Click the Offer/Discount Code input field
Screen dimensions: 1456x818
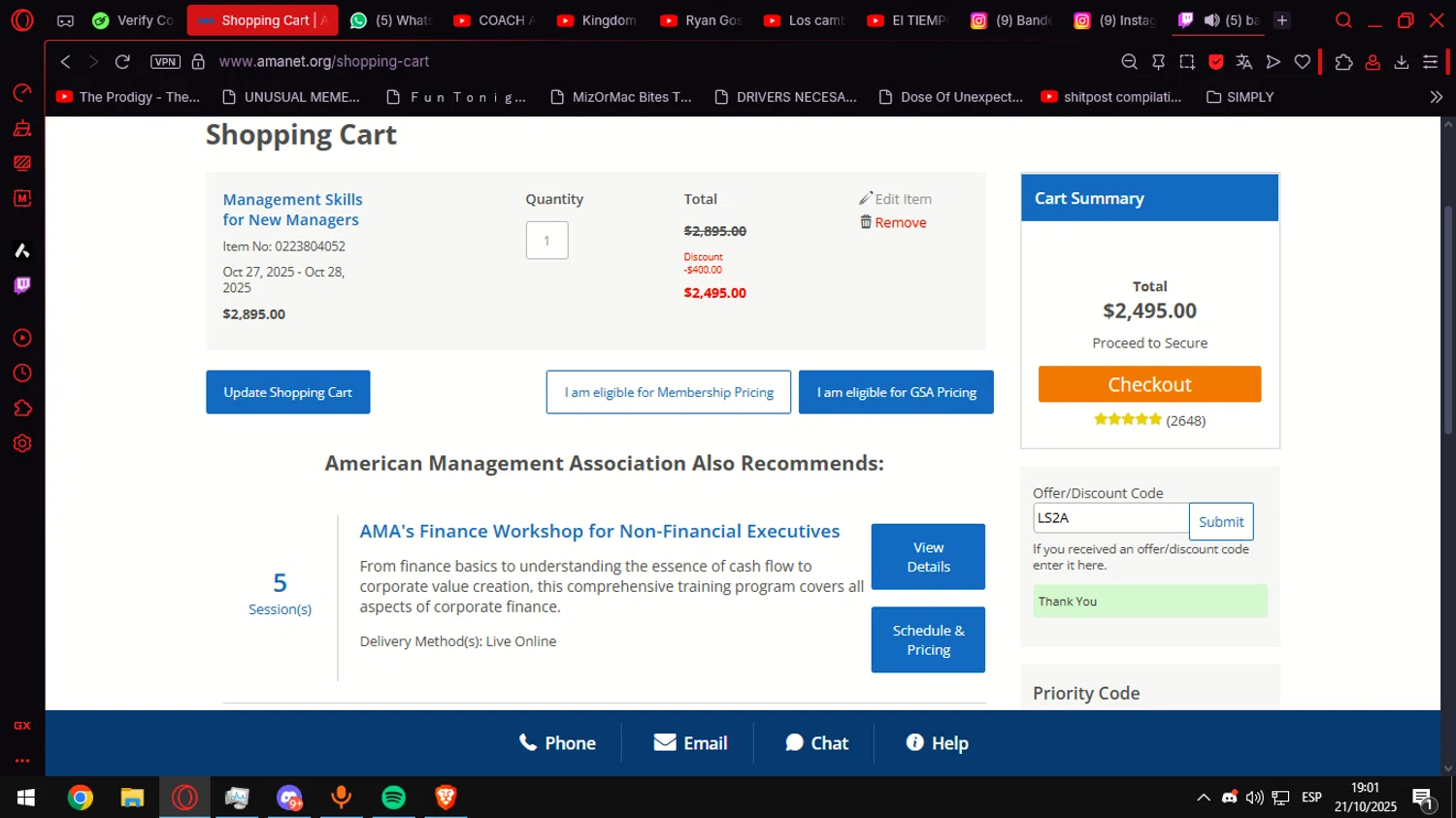point(1110,518)
